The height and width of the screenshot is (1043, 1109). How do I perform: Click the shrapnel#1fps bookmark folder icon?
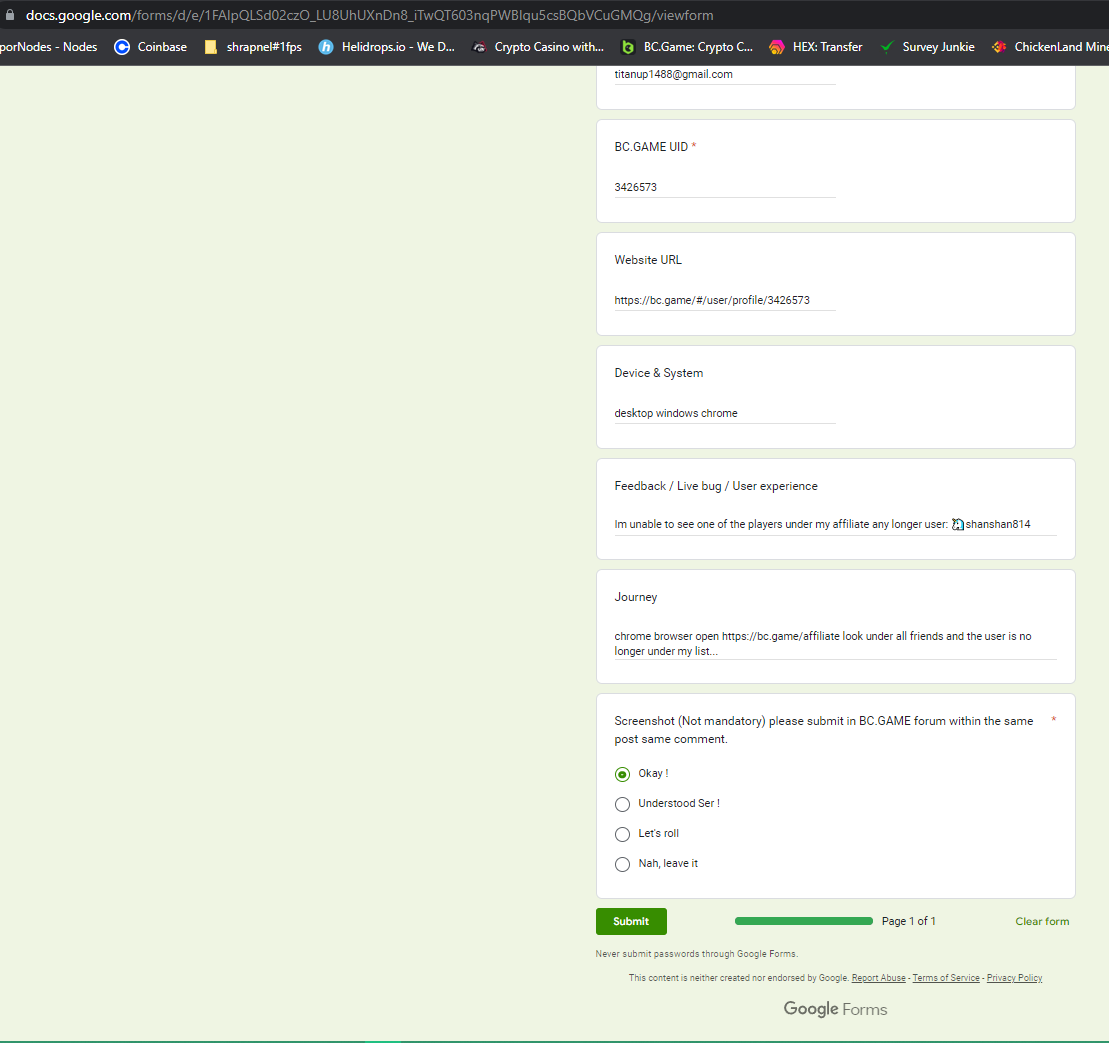[211, 47]
